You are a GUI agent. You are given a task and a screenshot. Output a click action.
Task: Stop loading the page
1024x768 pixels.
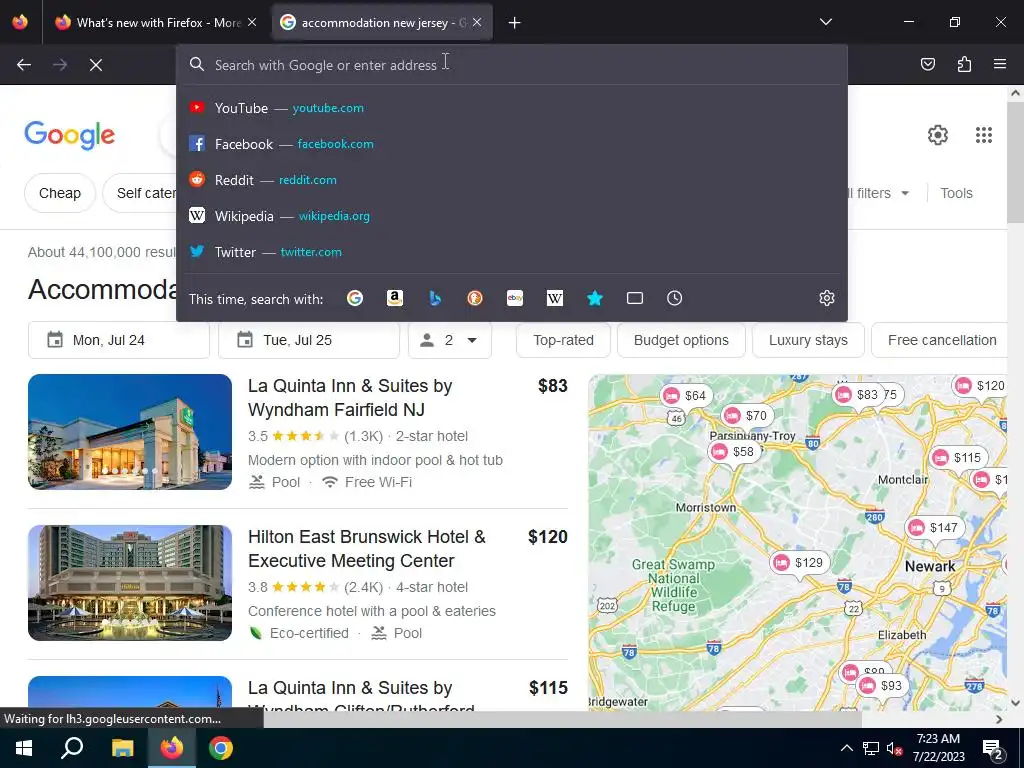(x=95, y=65)
